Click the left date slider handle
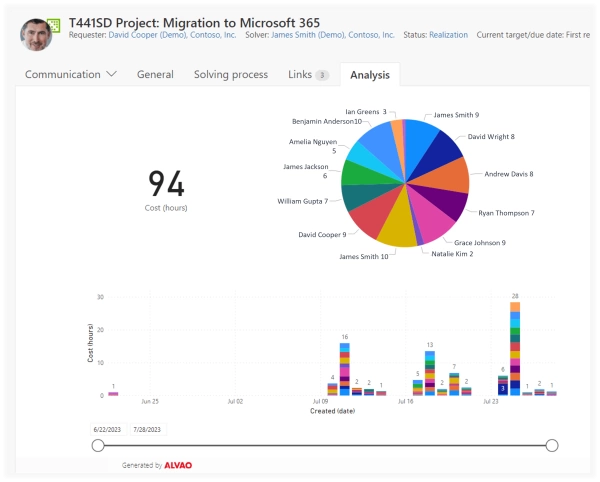600x482 pixels. (x=98, y=445)
